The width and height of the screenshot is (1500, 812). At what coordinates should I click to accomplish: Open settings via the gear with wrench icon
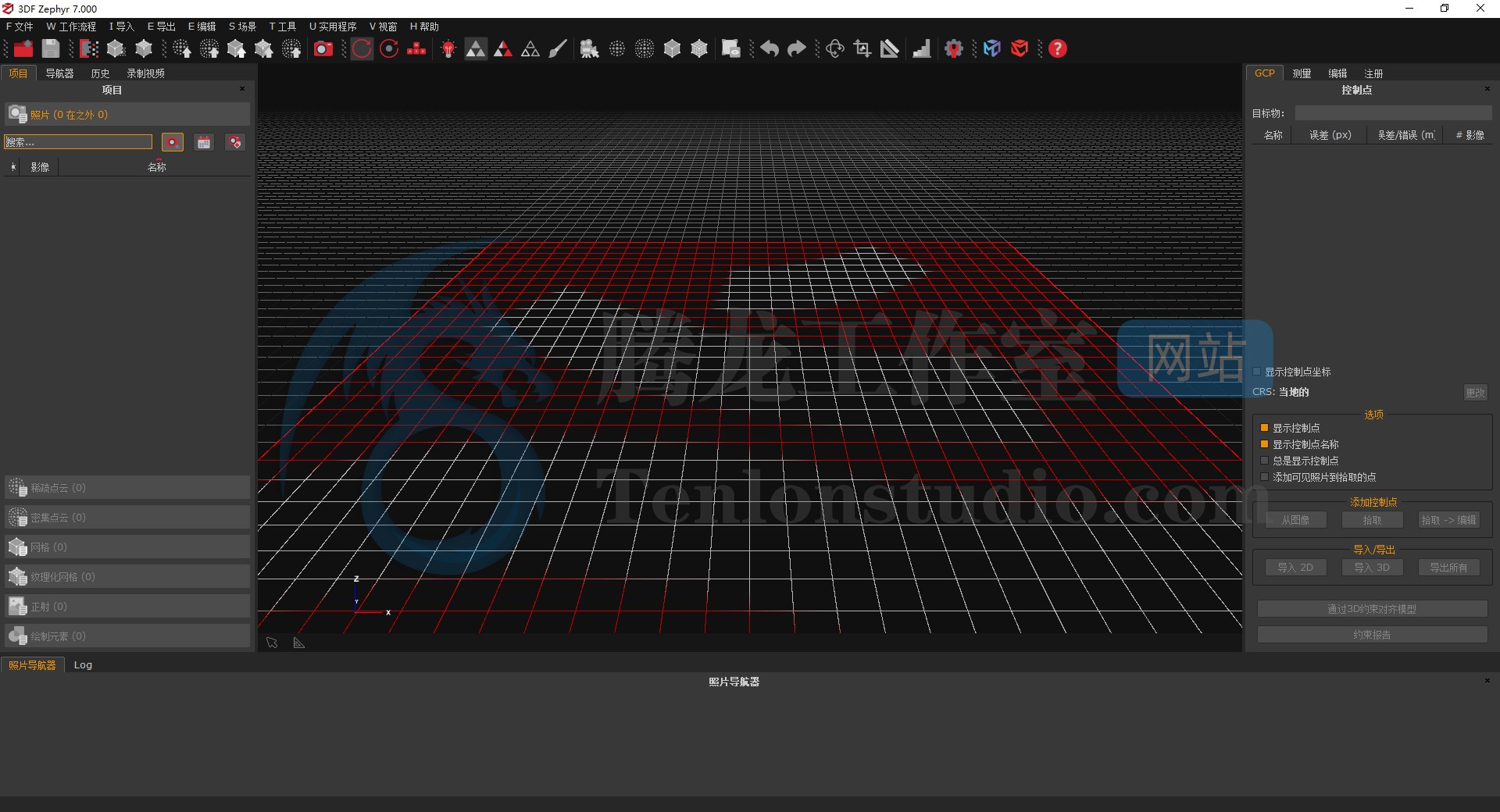pyautogui.click(x=954, y=49)
